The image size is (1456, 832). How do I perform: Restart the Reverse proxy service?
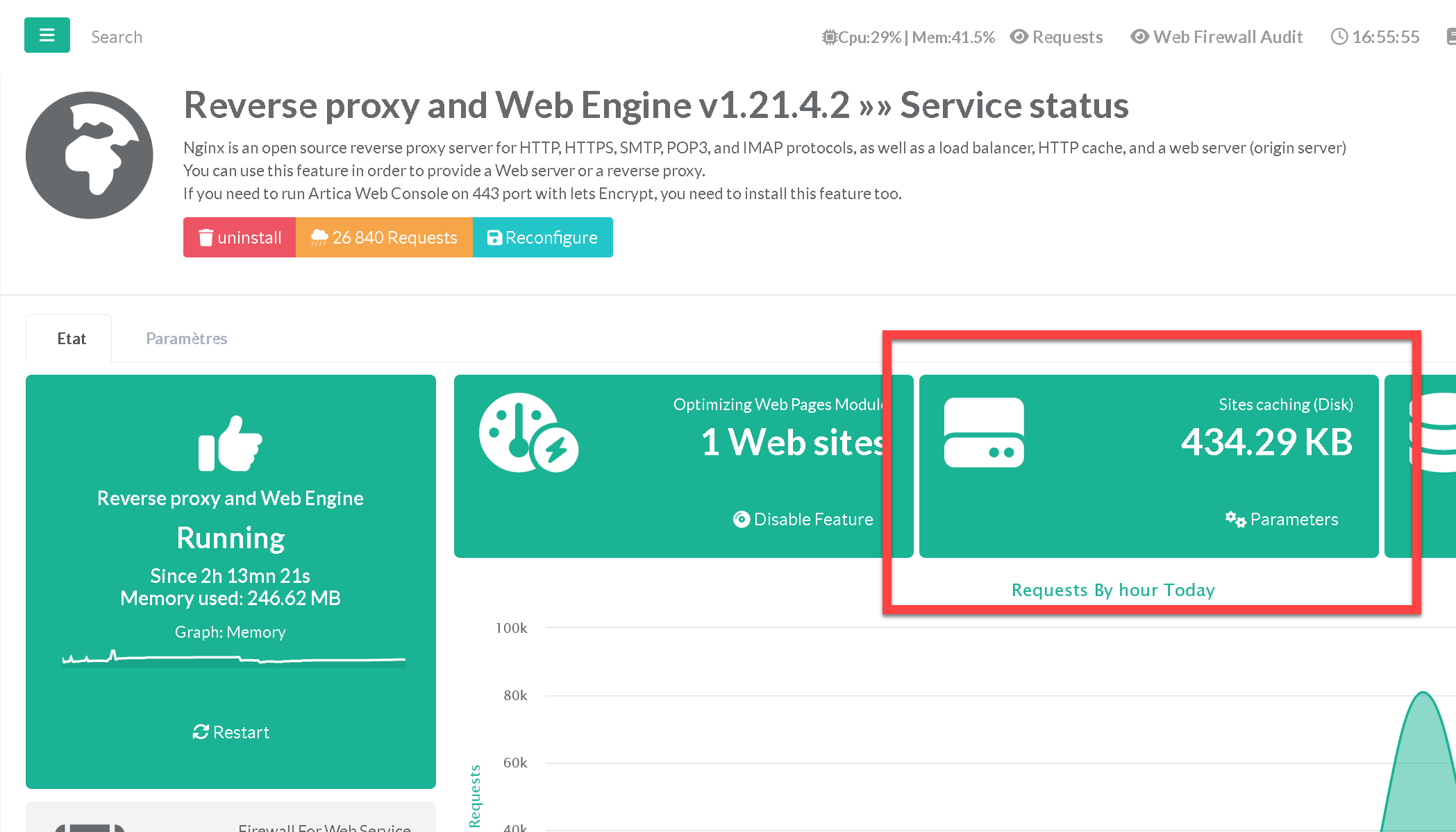point(231,732)
